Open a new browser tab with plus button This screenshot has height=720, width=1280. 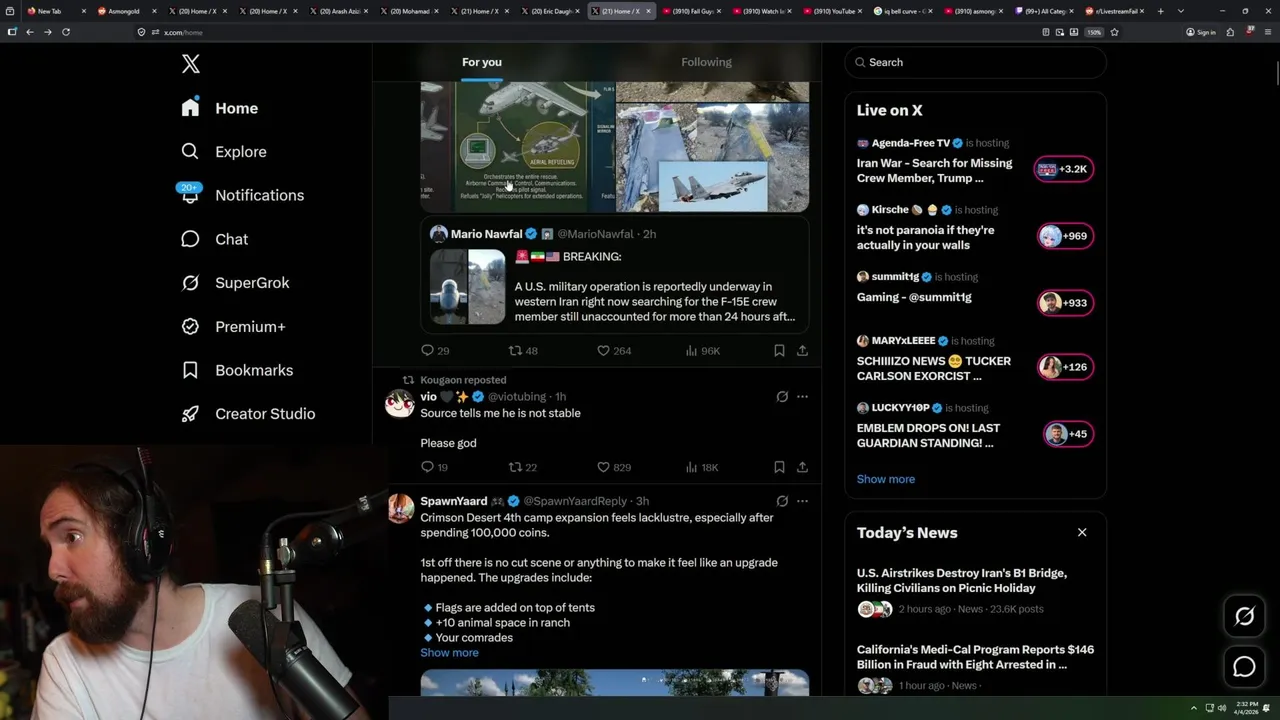(1161, 11)
